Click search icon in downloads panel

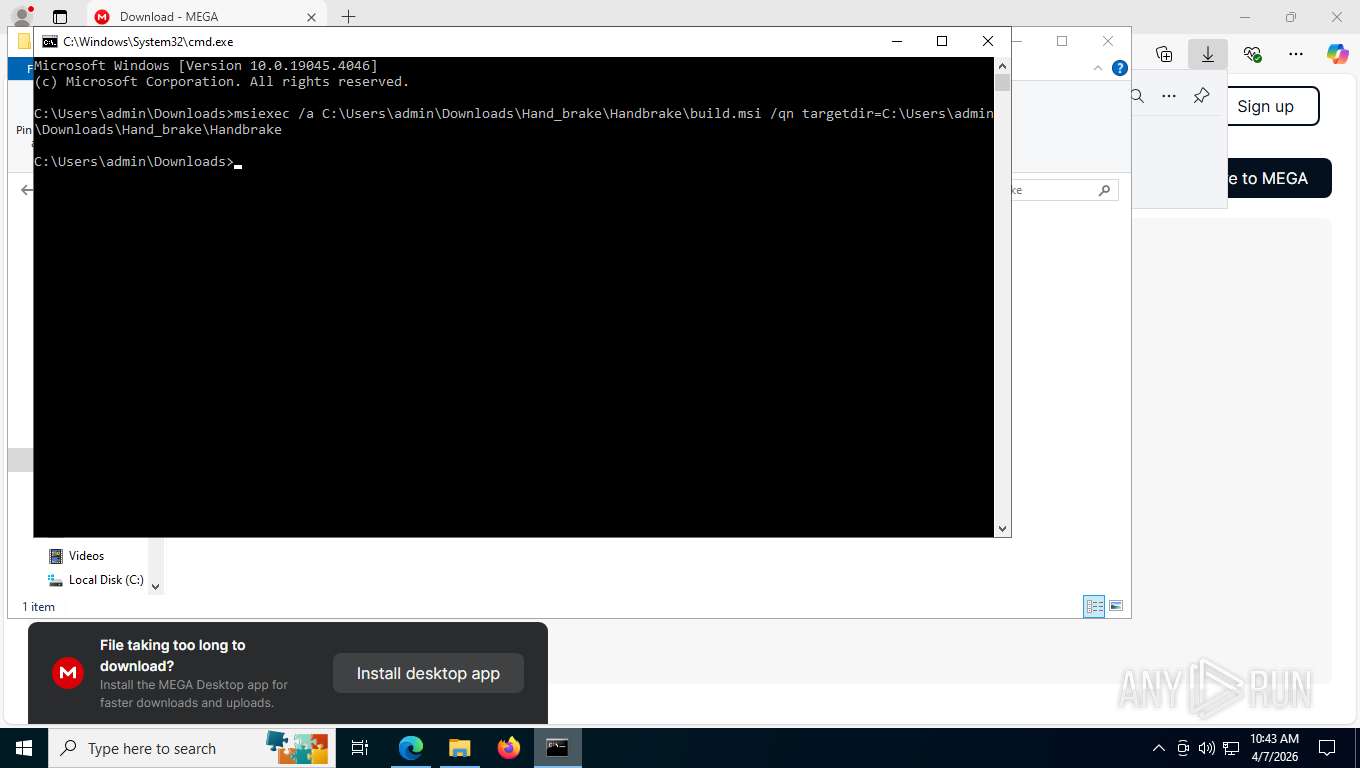pos(1137,96)
